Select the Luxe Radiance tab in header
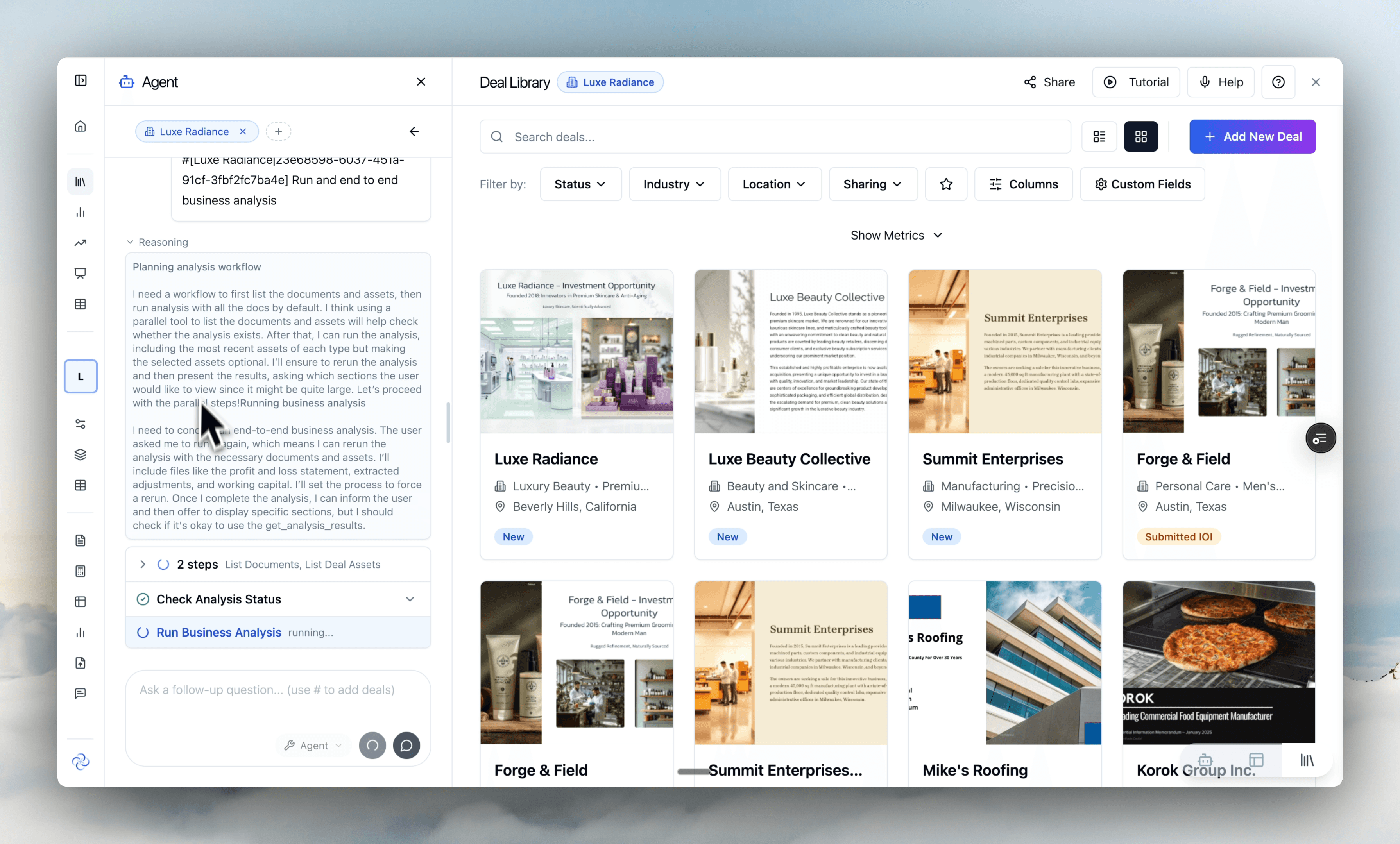Screen dimensions: 1400x844 click(x=610, y=82)
